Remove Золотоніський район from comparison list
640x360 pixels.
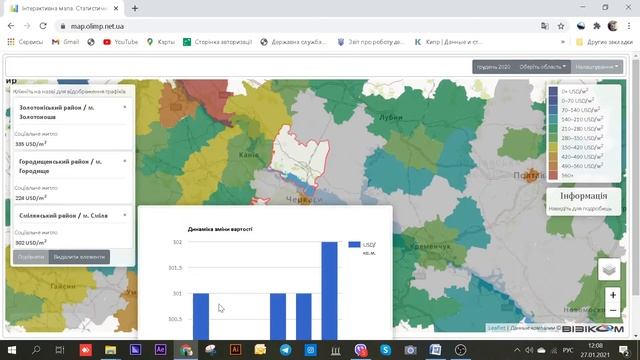[x=125, y=107]
